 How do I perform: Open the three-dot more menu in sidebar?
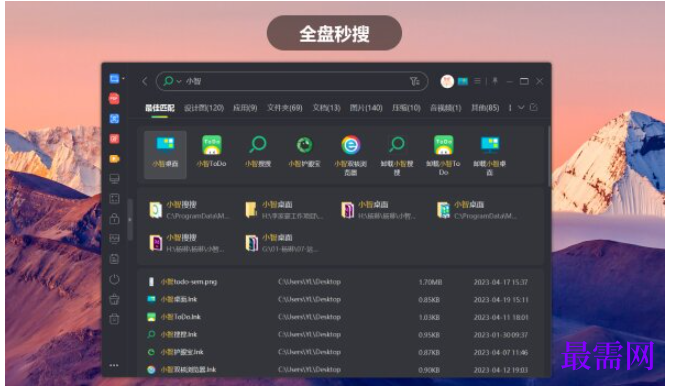pyautogui.click(x=114, y=365)
